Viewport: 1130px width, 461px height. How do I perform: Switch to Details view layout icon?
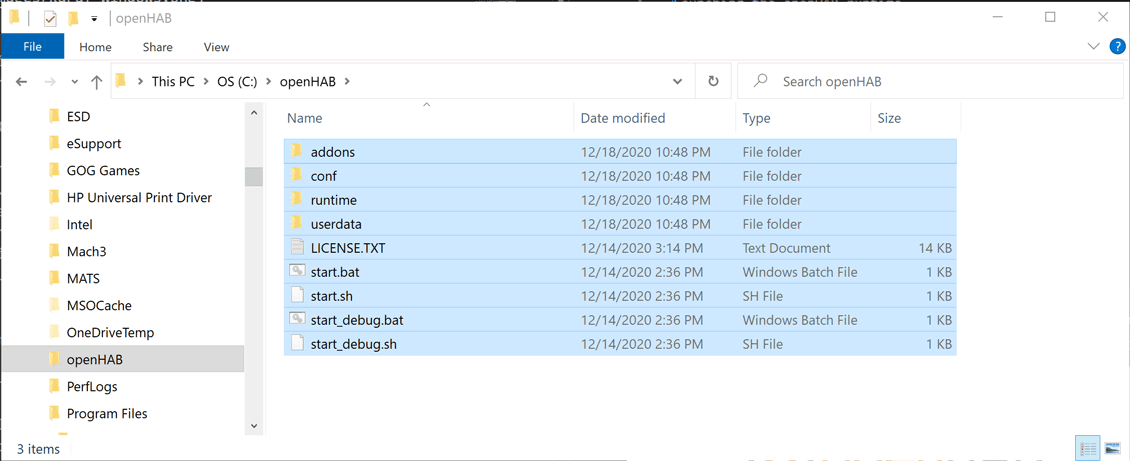(x=1088, y=449)
